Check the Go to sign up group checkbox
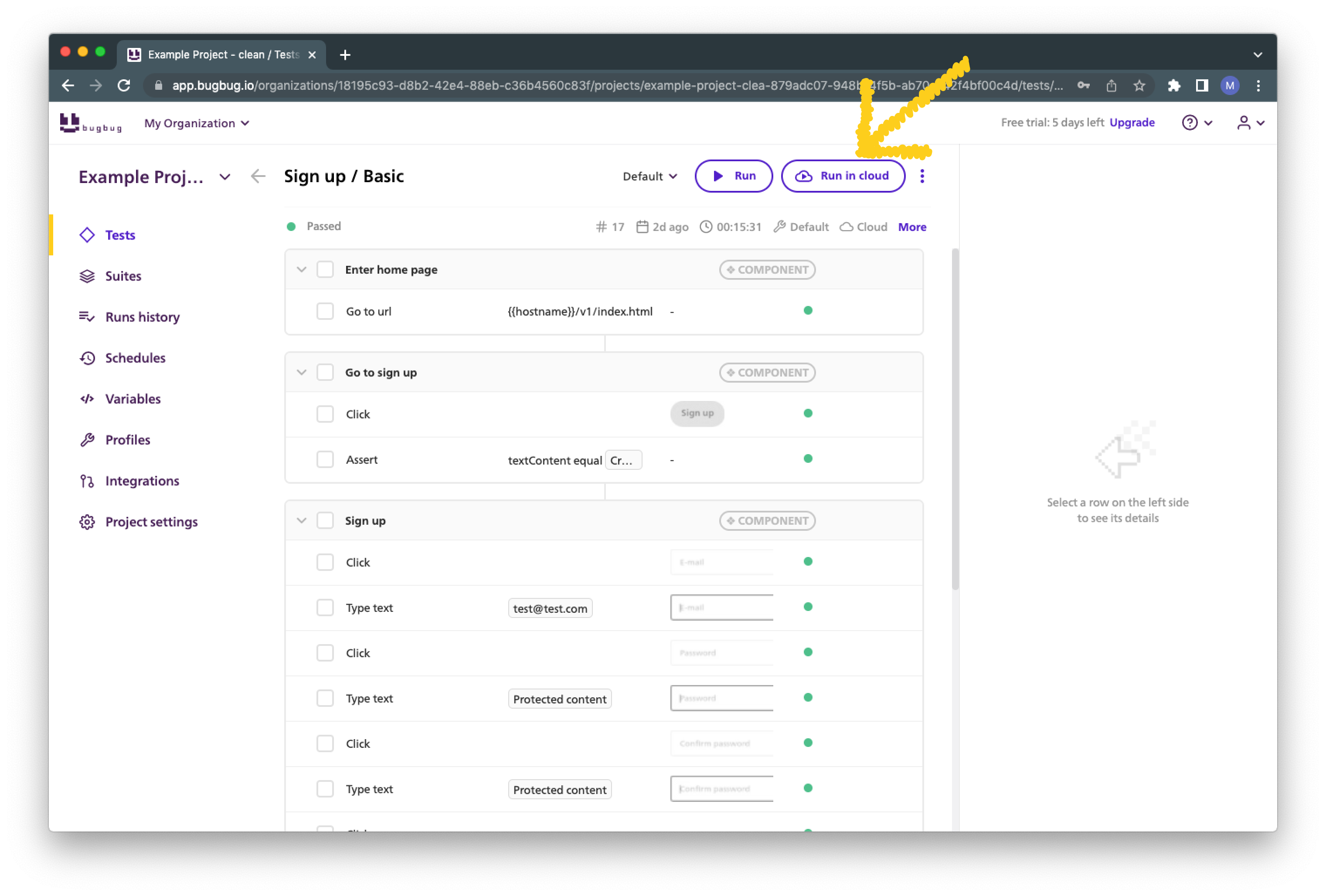 click(325, 373)
